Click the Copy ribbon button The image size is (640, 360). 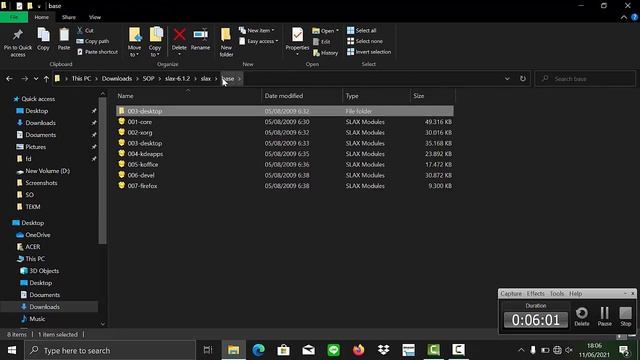pyautogui.click(x=43, y=40)
